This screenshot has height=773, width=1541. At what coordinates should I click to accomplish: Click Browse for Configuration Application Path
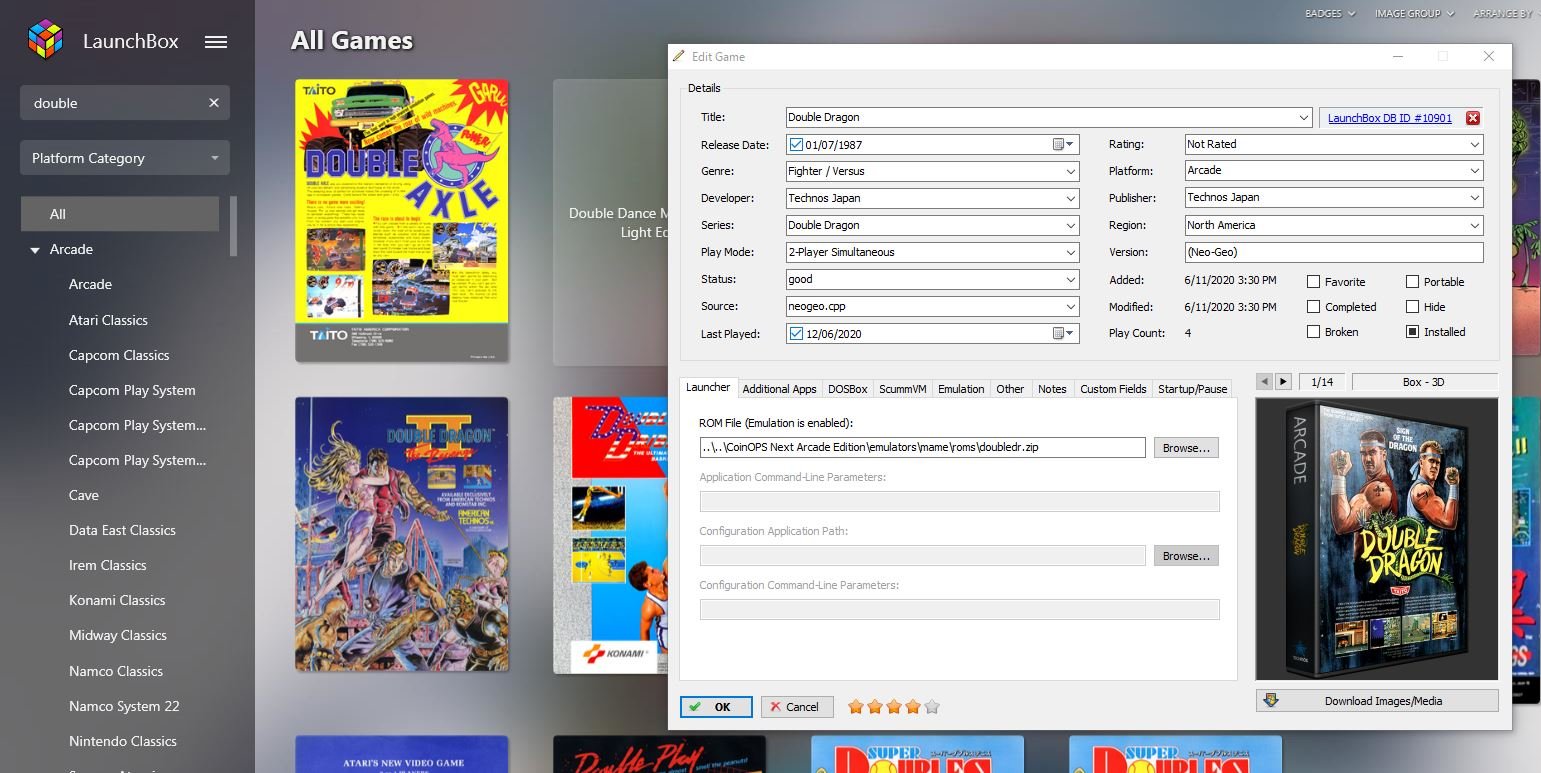coord(1186,556)
